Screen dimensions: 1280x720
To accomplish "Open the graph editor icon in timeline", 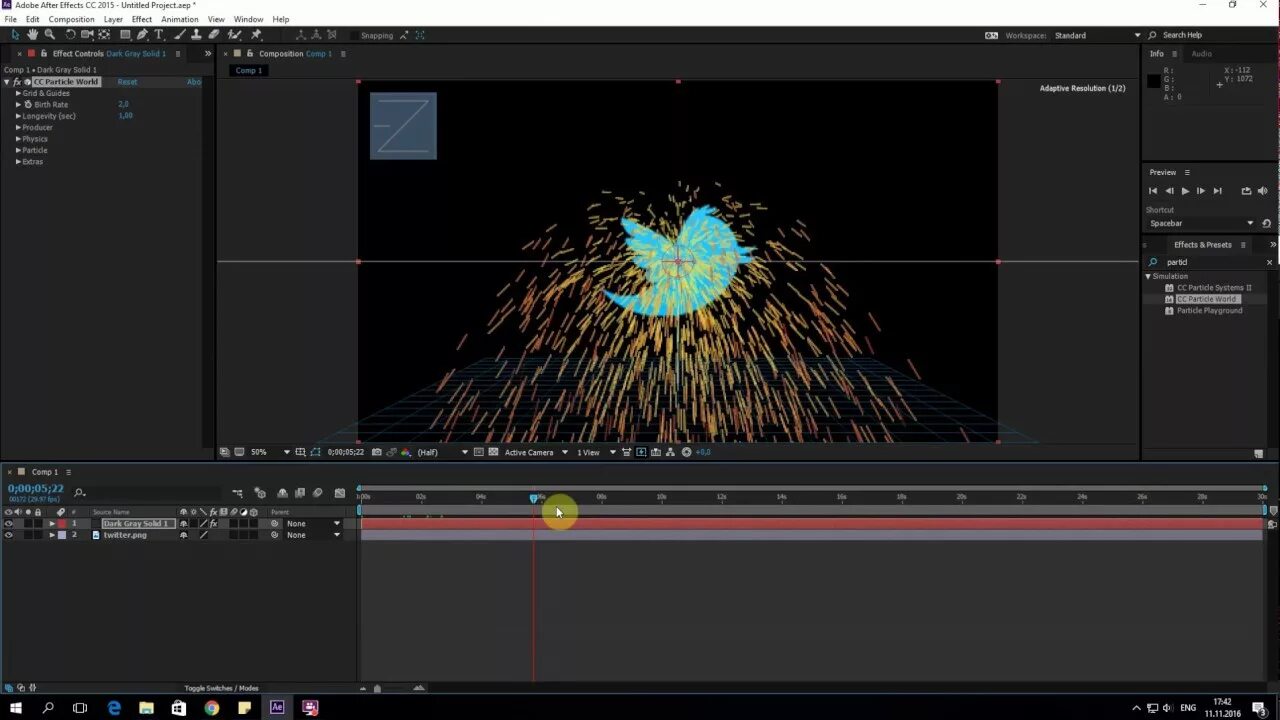I will click(339, 493).
